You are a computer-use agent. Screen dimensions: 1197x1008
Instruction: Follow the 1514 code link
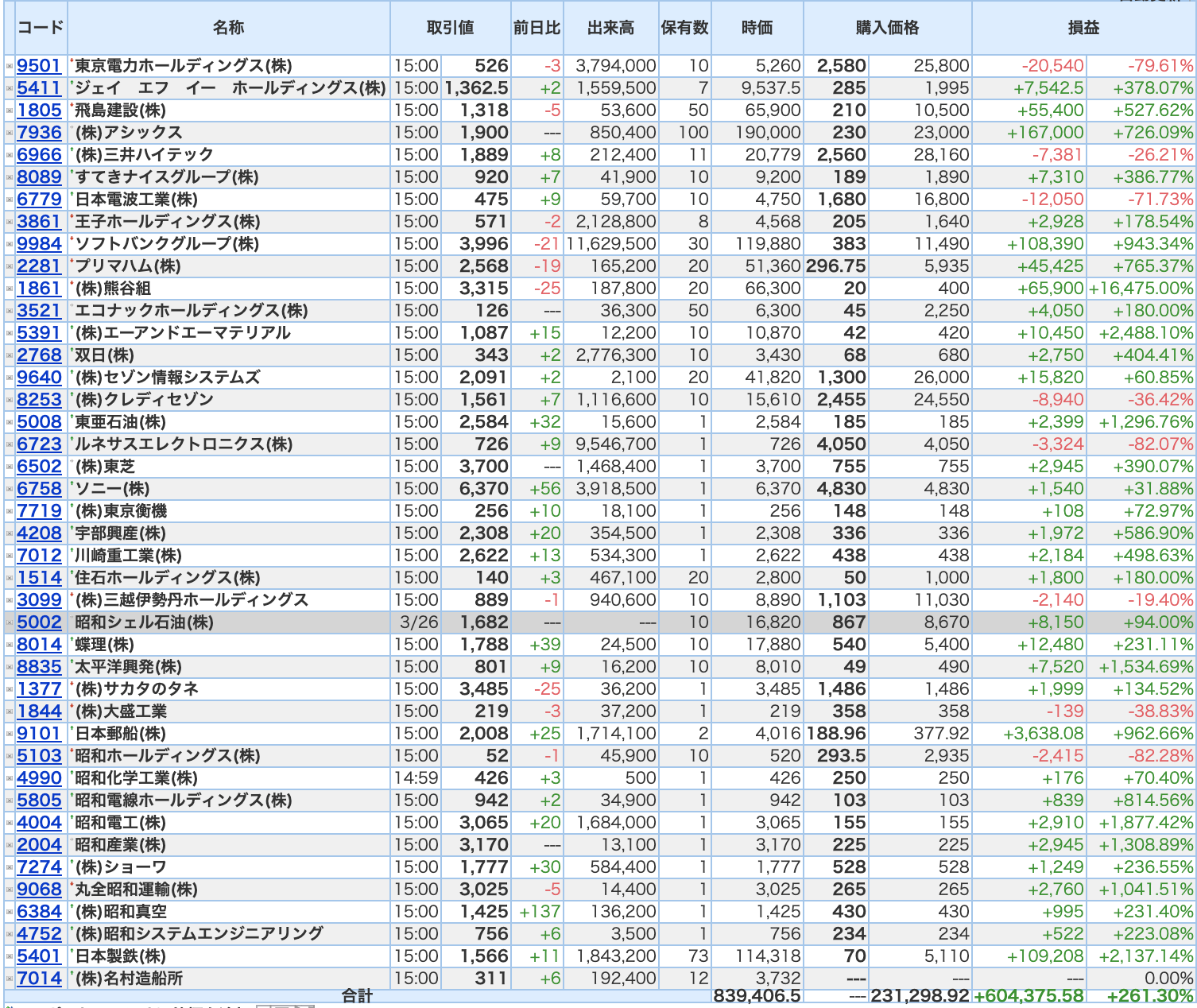click(39, 578)
